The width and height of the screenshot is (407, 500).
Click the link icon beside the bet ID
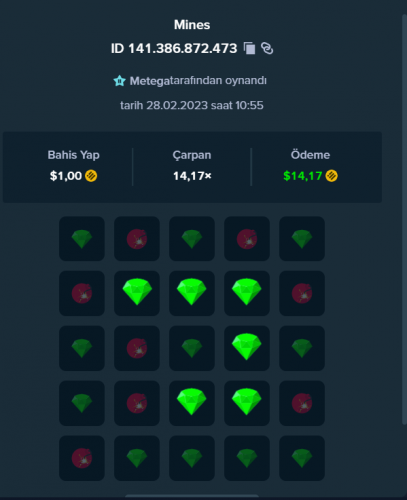point(267,48)
